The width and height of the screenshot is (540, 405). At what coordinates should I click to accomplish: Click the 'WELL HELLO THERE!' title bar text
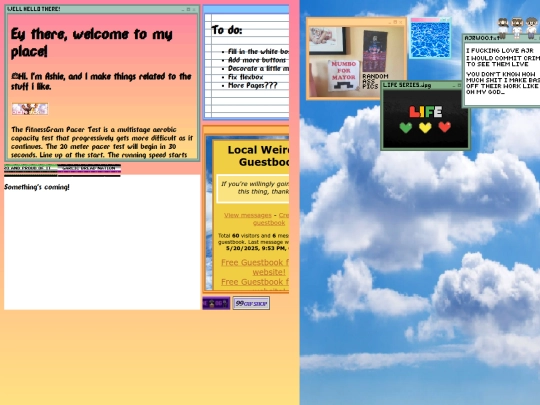34,9
